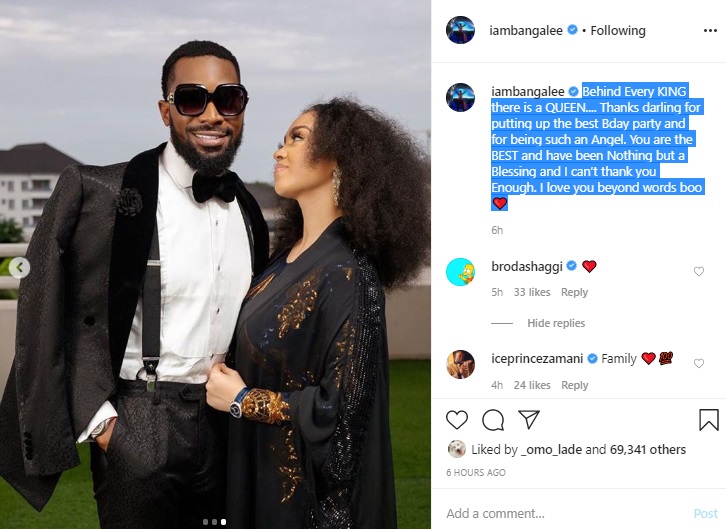Reply to brodashaggi's comment

pos(574,293)
